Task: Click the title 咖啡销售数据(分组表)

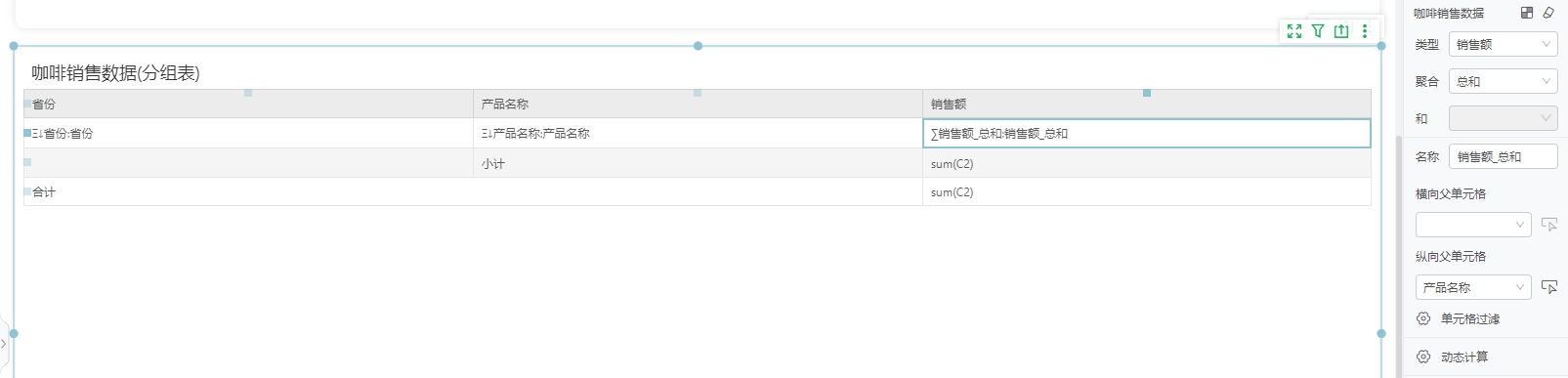Action: [x=115, y=73]
